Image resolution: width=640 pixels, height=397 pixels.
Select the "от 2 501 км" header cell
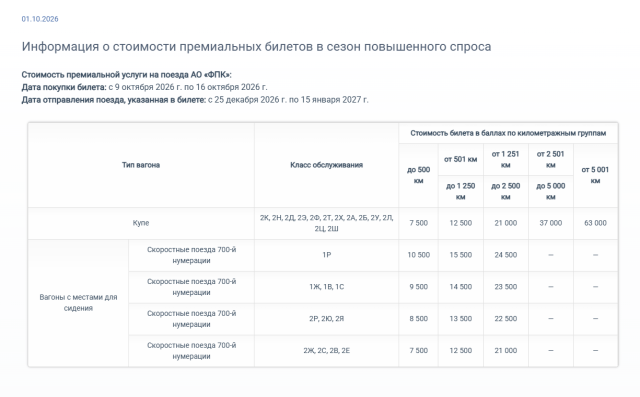pyautogui.click(x=551, y=159)
